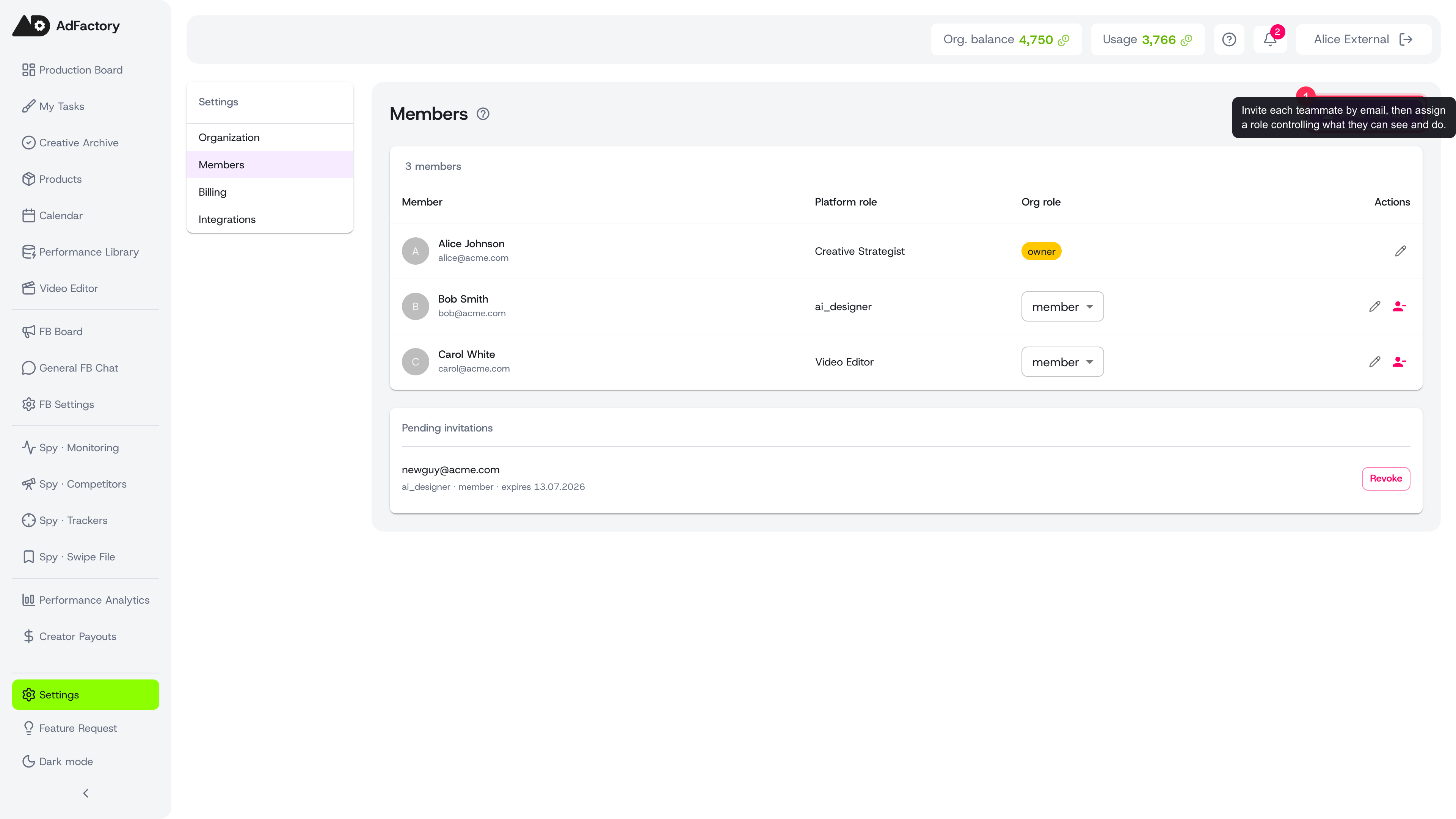Screen dimensions: 1456x819
Task: Edit Carol White with the pencil icon
Action: (x=1374, y=362)
